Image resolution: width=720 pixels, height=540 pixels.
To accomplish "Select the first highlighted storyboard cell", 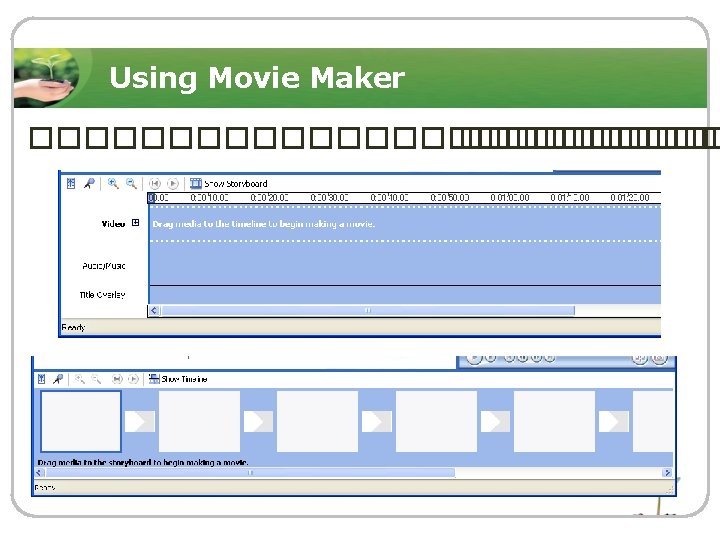I will [81, 422].
